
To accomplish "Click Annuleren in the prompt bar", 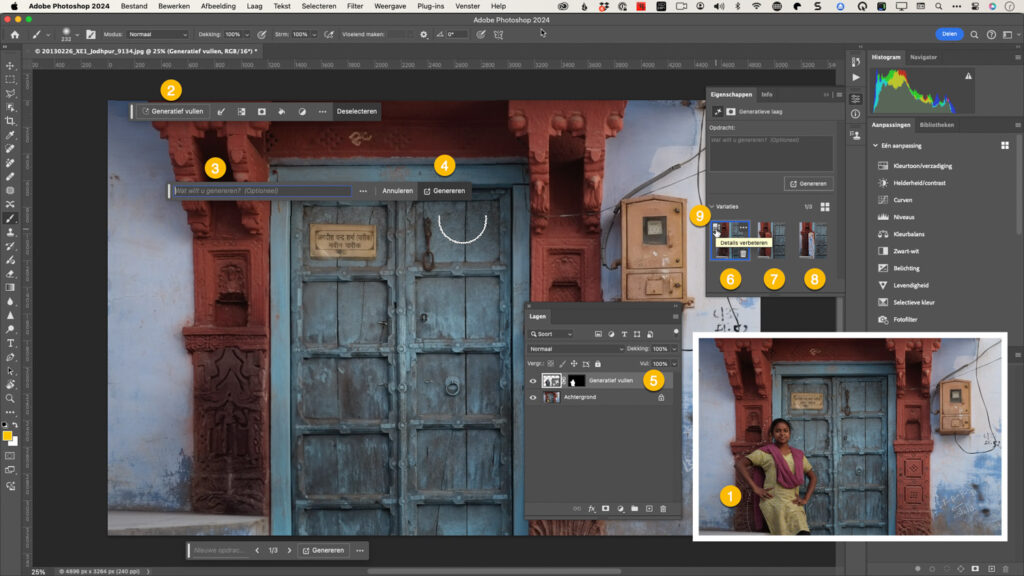I will coord(397,191).
